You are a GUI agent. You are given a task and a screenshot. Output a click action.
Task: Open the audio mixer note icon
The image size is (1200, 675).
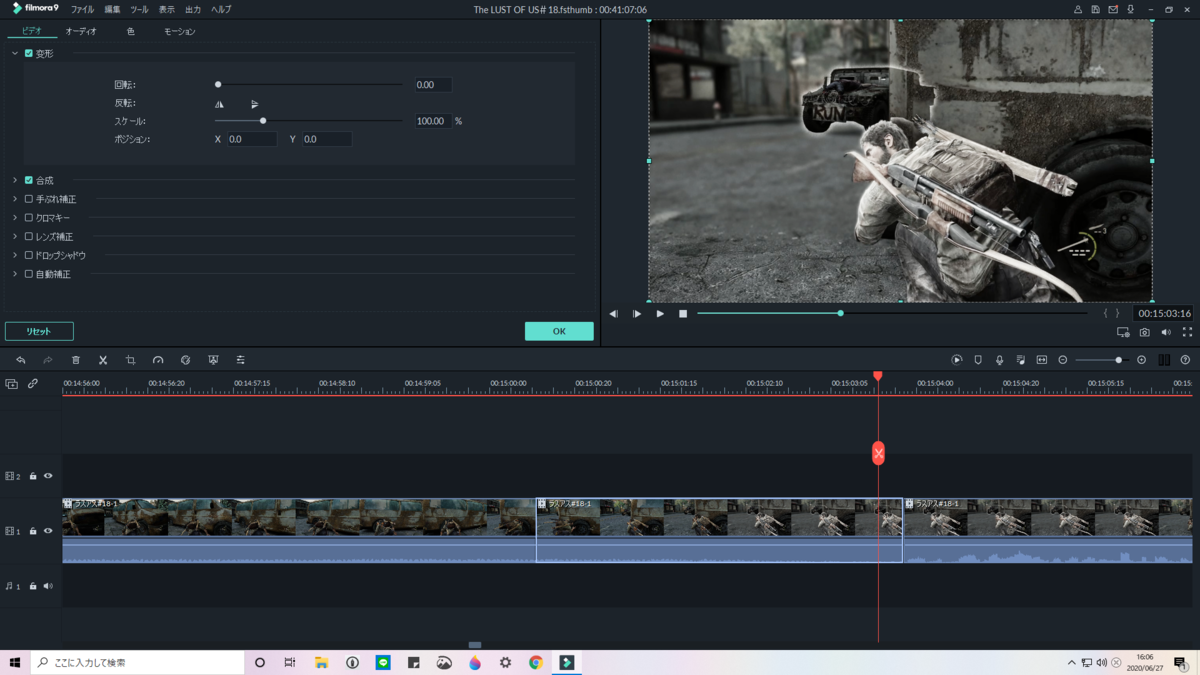(x=1020, y=360)
